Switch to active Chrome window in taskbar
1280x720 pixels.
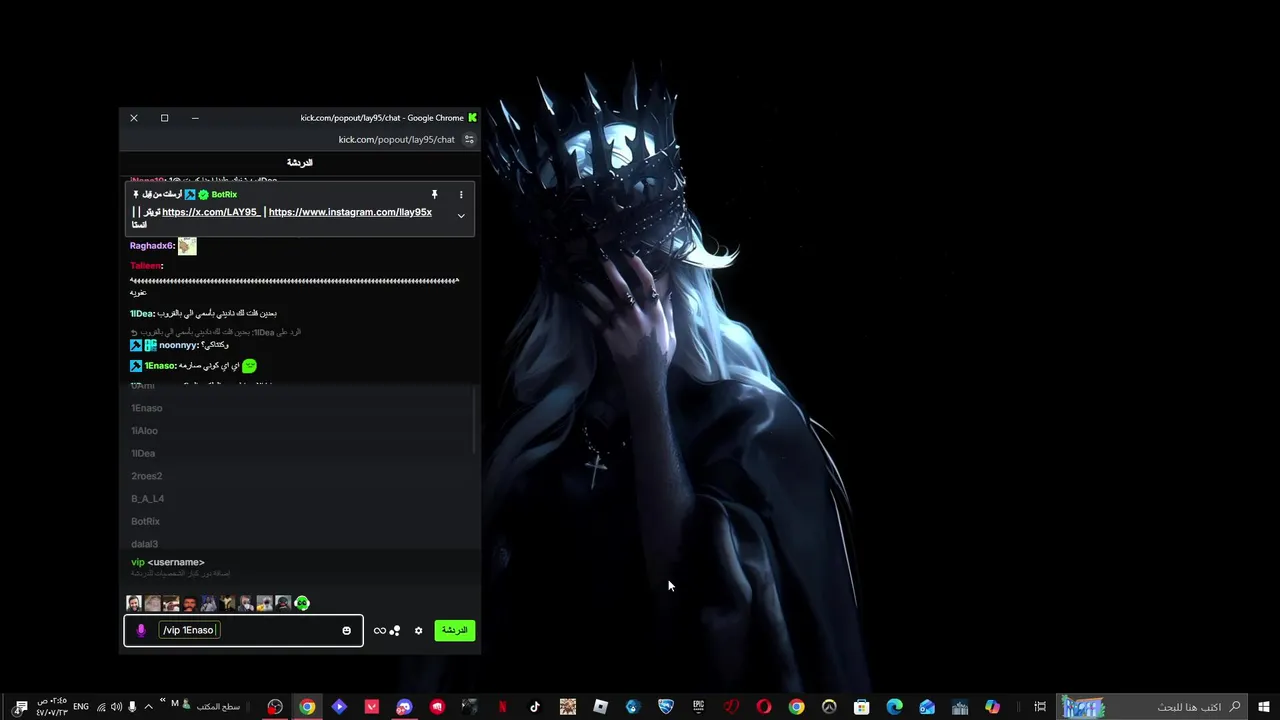click(x=307, y=707)
